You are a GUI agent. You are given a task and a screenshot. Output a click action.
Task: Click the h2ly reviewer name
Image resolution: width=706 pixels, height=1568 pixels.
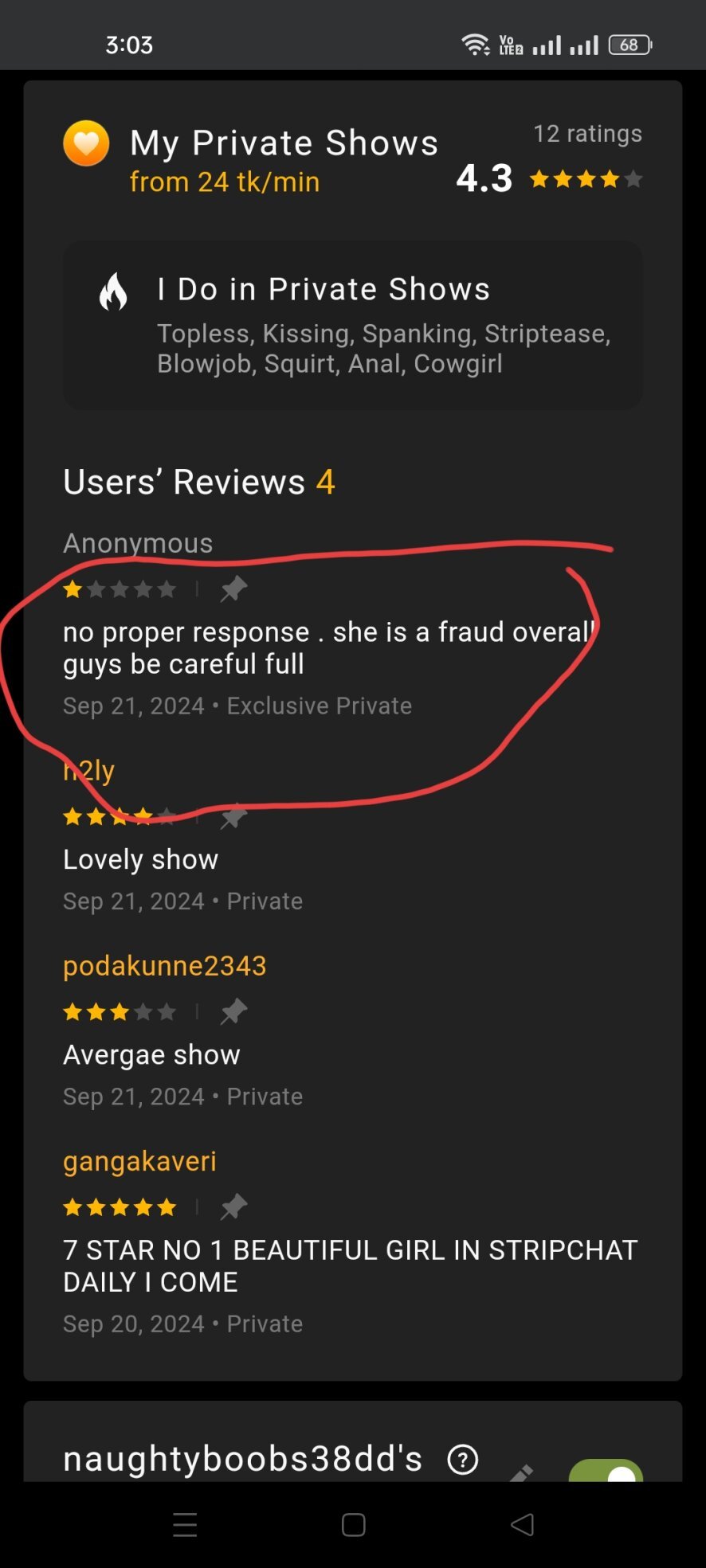click(x=89, y=770)
